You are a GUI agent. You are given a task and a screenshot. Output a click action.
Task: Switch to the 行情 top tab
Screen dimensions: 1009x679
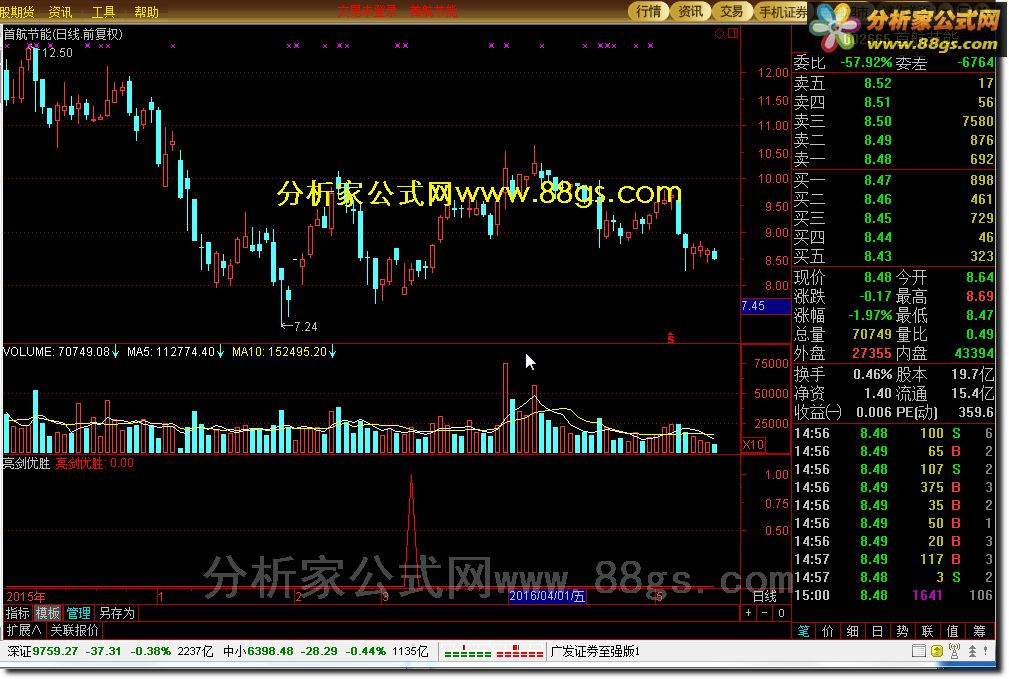(x=648, y=11)
